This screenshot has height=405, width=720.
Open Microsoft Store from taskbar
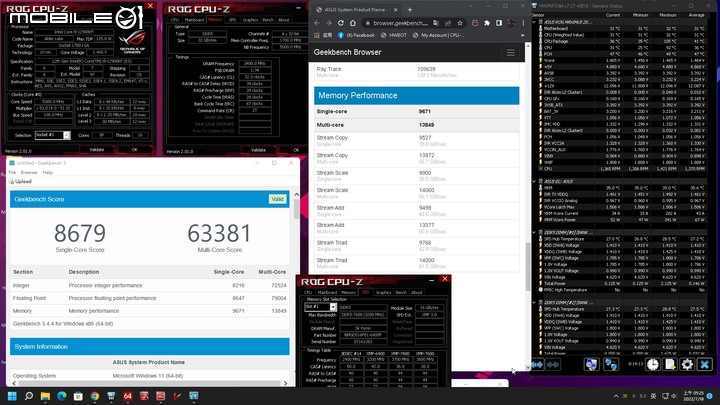coord(78,396)
